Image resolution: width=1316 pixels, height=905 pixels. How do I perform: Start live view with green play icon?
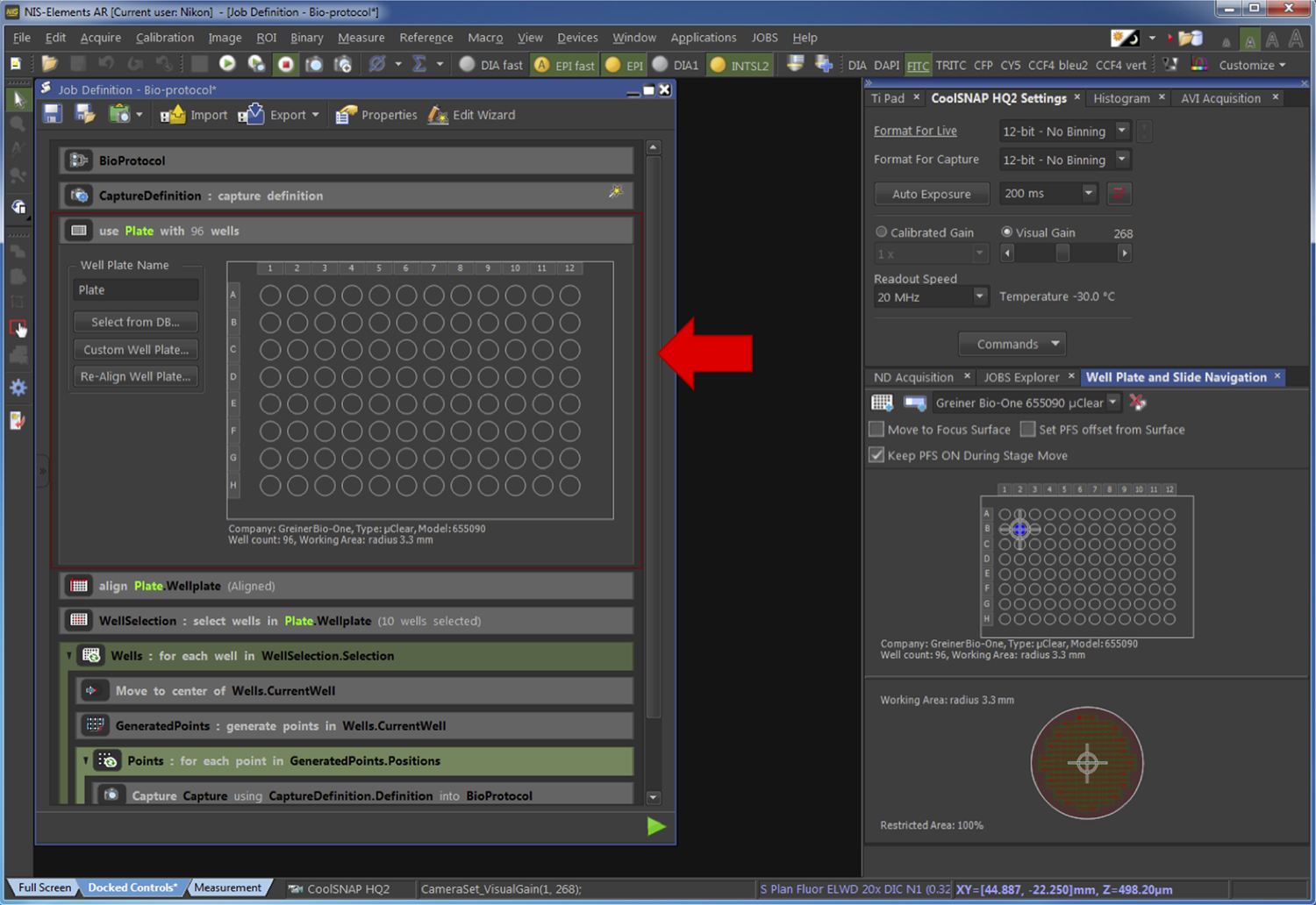pyautogui.click(x=227, y=64)
